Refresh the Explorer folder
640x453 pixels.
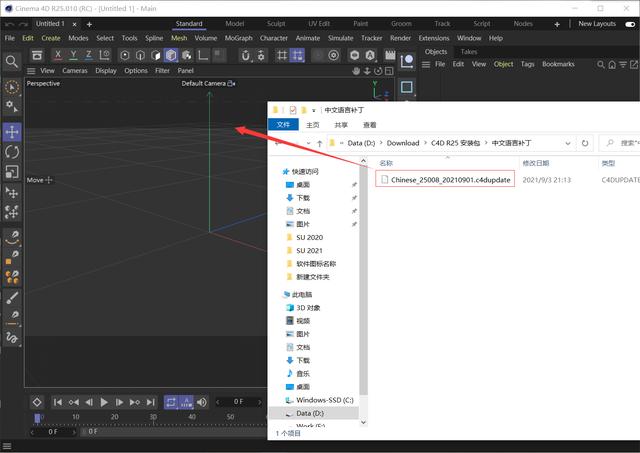pyautogui.click(x=585, y=143)
